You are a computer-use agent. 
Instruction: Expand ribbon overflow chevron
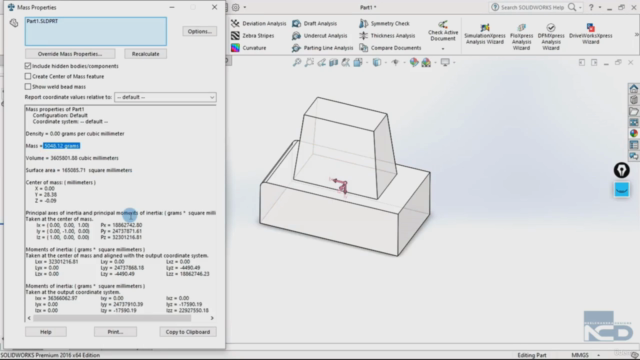pyautogui.click(x=636, y=35)
